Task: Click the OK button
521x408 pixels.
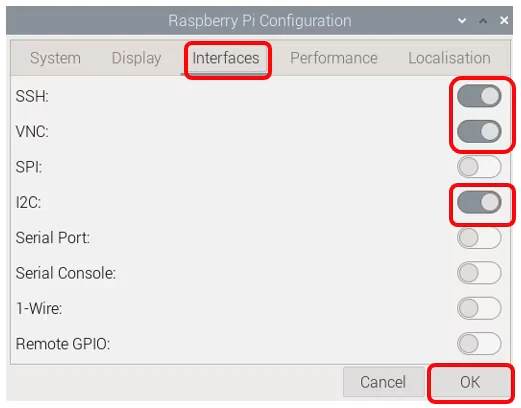Action: pos(470,382)
